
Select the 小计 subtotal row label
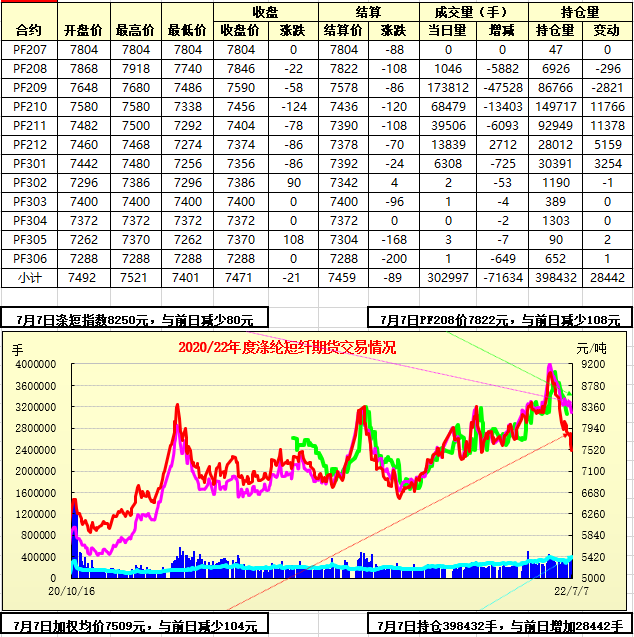pos(30,274)
